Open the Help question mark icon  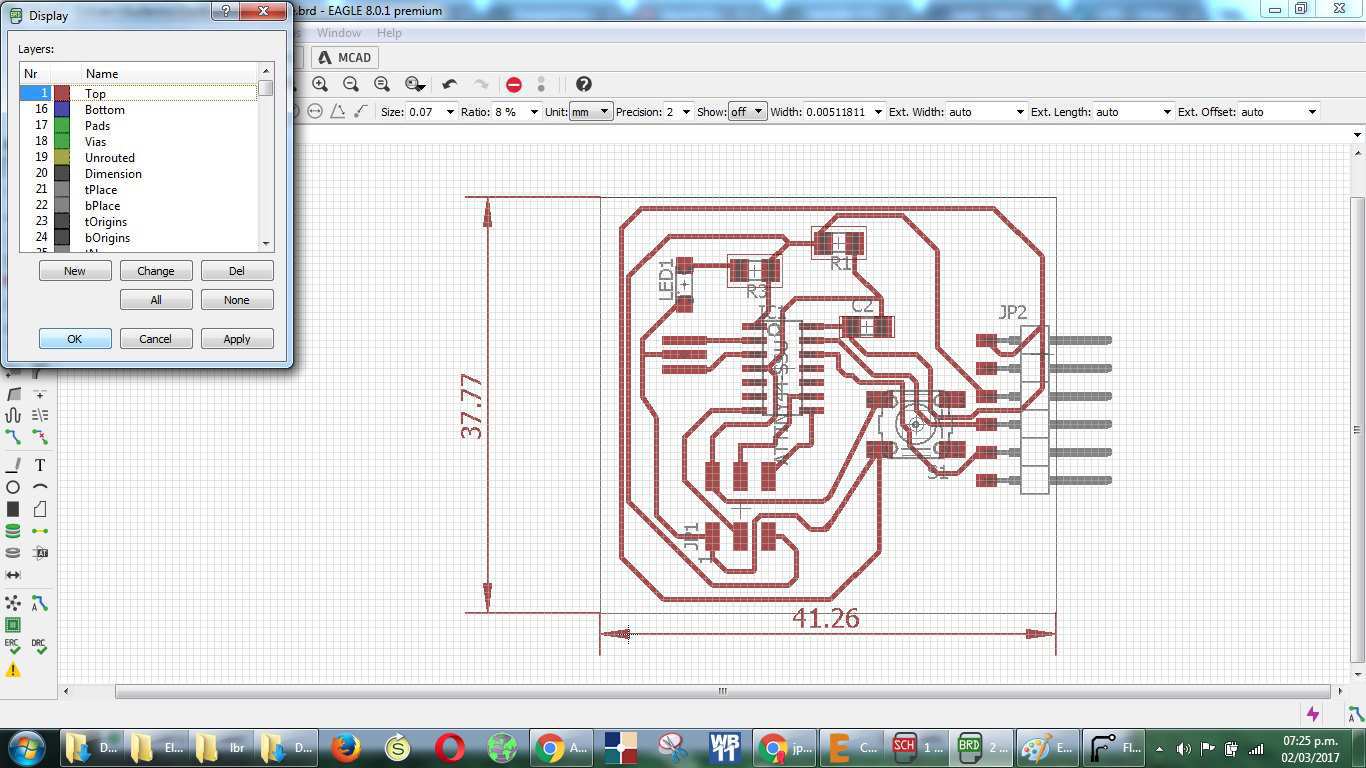click(583, 84)
